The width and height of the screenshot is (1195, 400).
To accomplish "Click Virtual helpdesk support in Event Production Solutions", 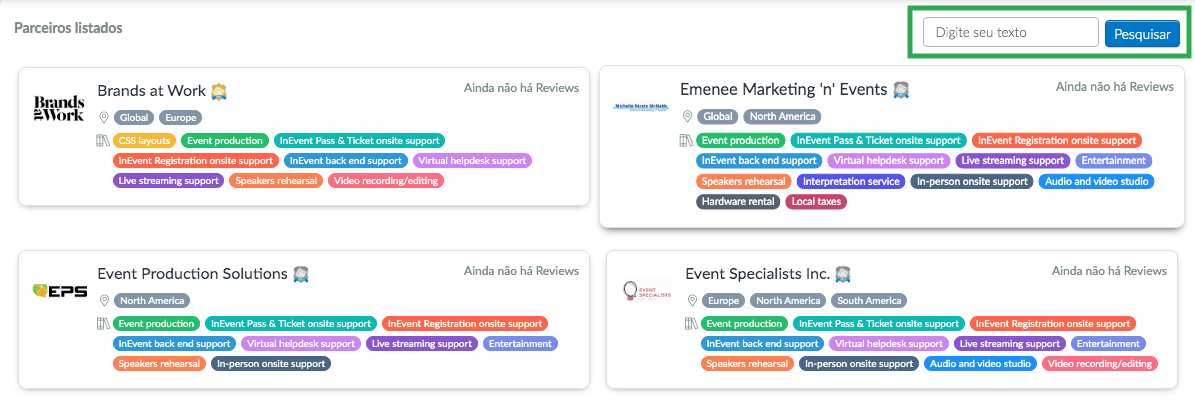I will 301,344.
